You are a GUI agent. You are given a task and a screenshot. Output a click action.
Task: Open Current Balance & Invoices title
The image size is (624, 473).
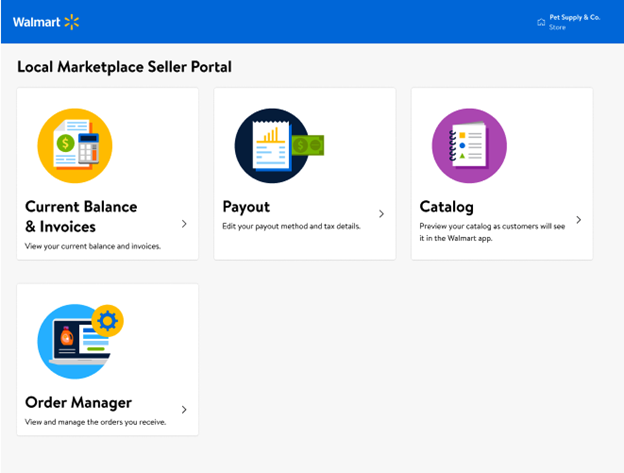pos(81,217)
